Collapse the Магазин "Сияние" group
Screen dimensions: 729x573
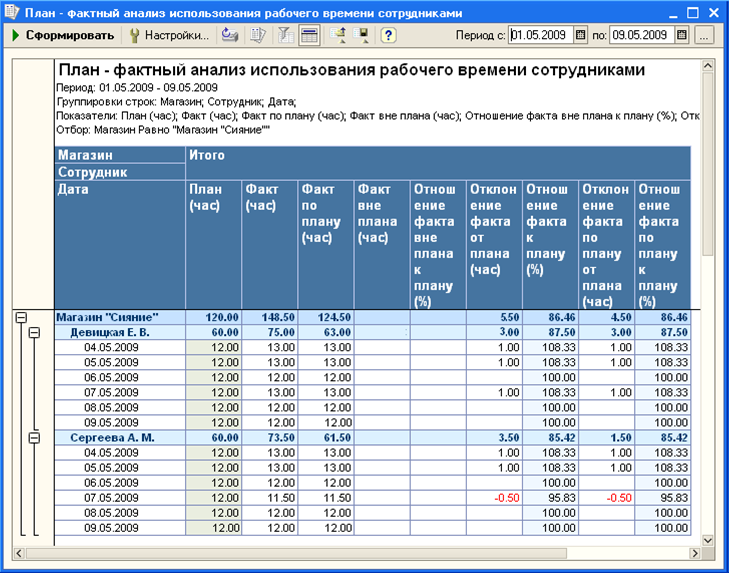point(21,318)
